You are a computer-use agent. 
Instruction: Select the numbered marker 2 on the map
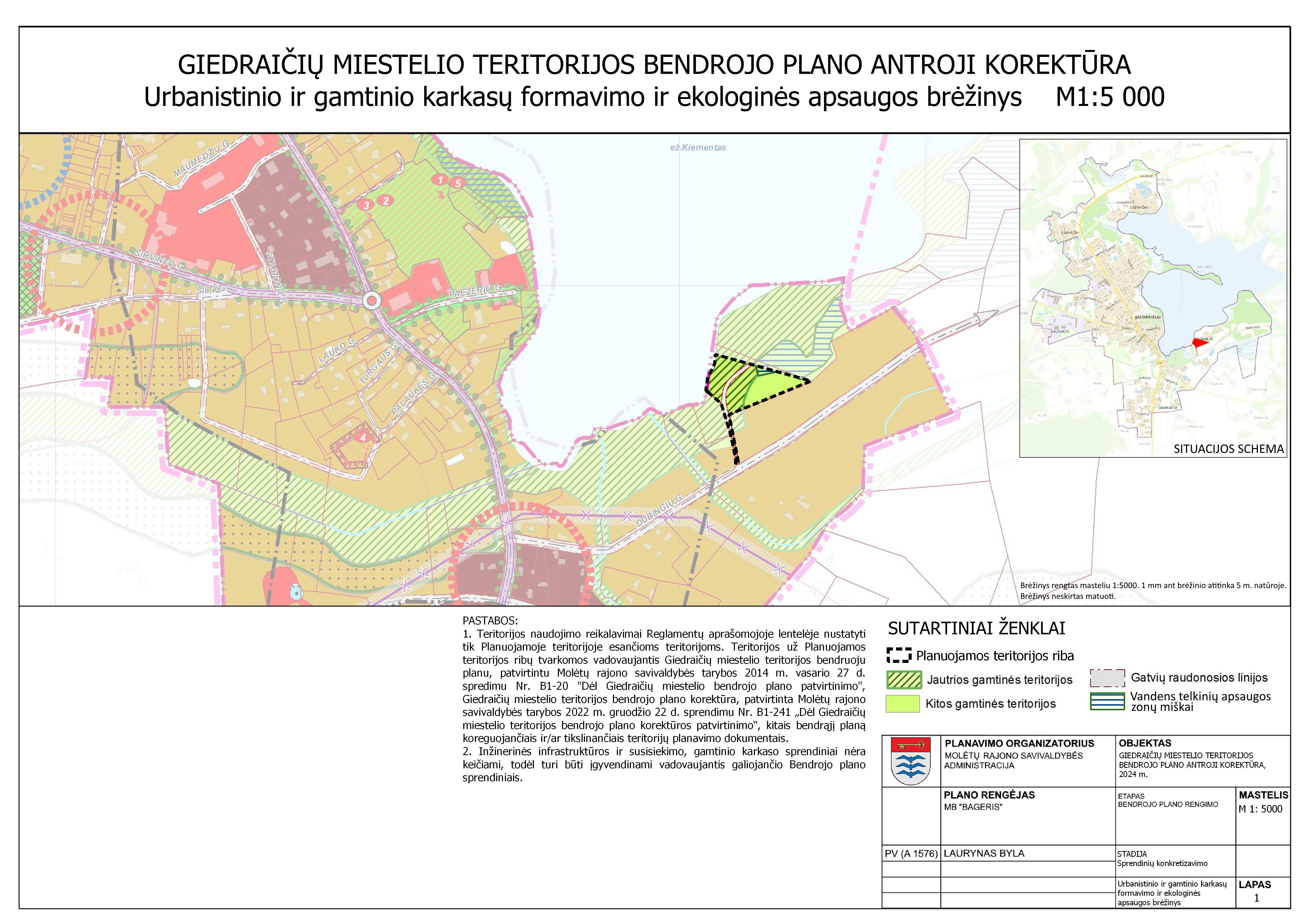[x=386, y=201]
